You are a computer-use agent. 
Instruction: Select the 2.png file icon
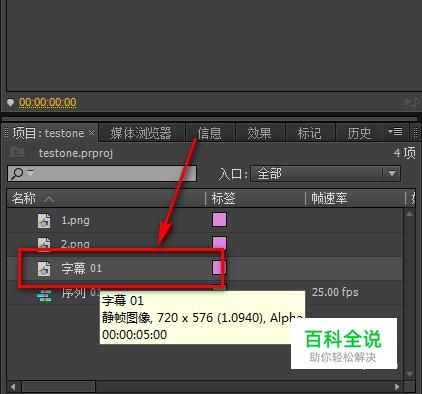point(44,243)
